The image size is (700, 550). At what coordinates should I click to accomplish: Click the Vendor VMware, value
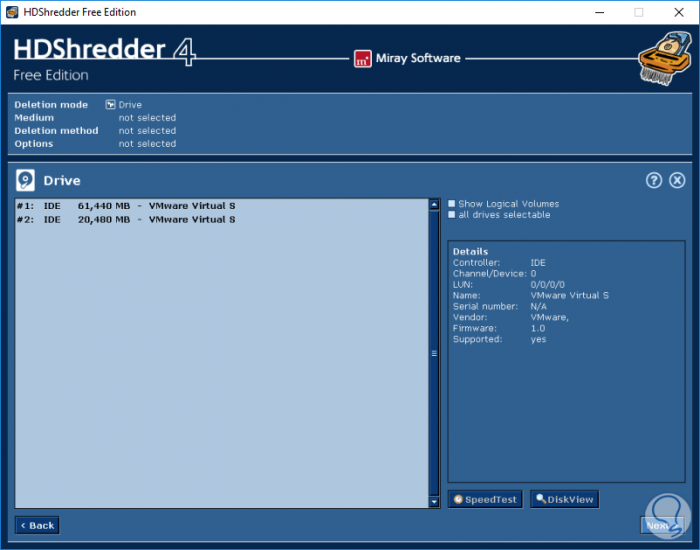pos(550,317)
